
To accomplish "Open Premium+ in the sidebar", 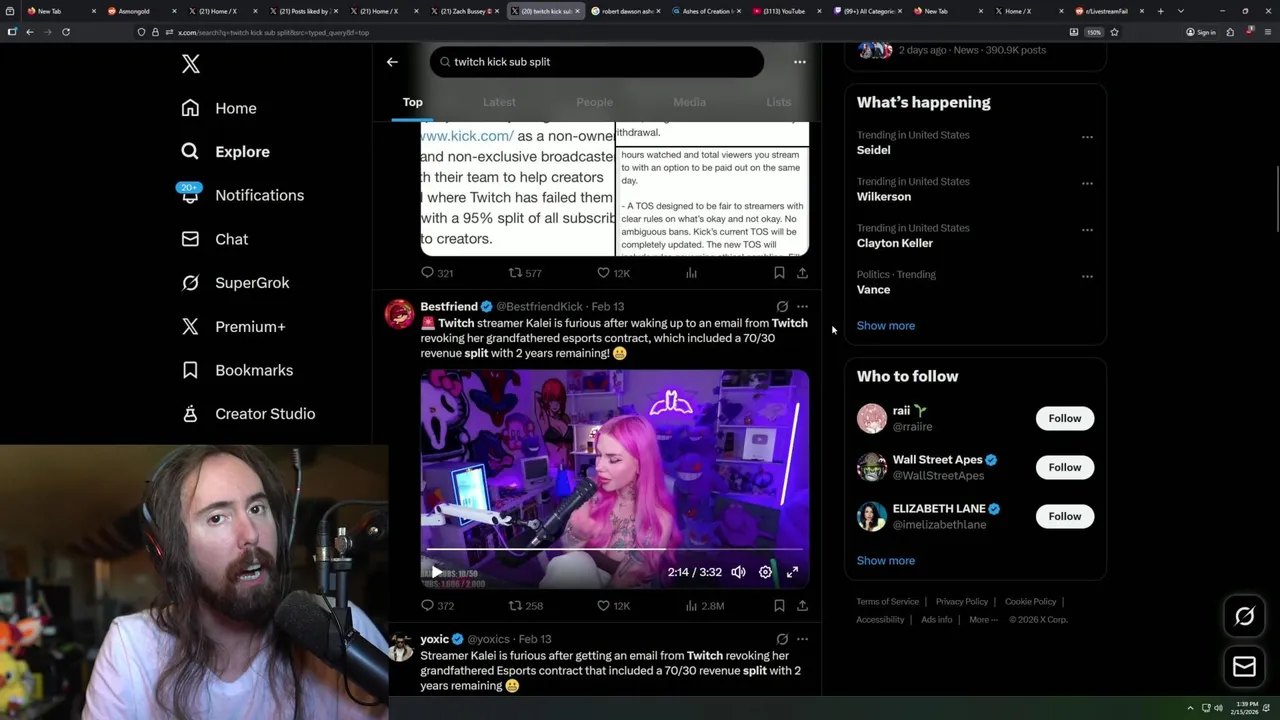I will (233, 326).
